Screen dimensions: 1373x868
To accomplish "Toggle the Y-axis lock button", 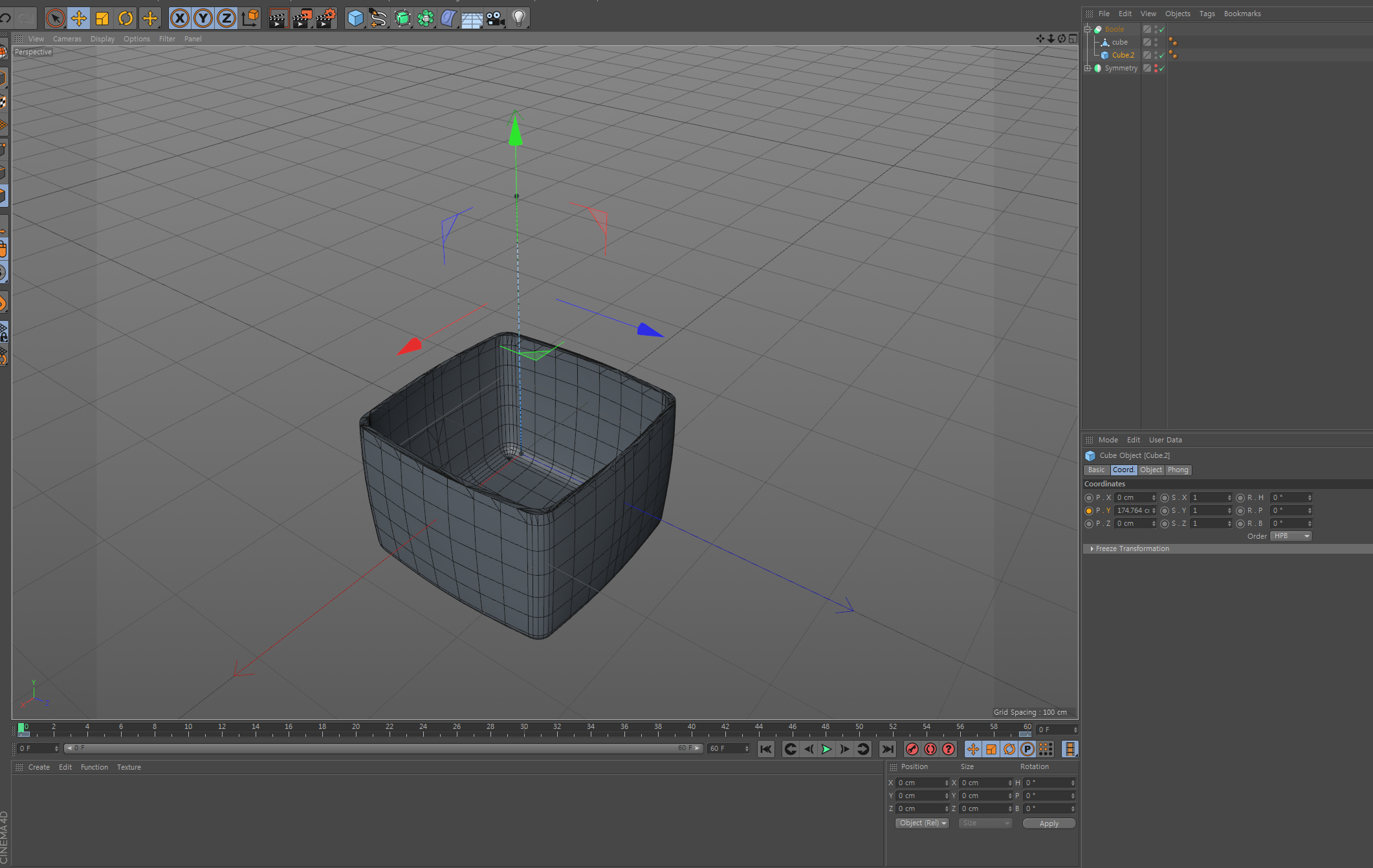I will pyautogui.click(x=203, y=19).
